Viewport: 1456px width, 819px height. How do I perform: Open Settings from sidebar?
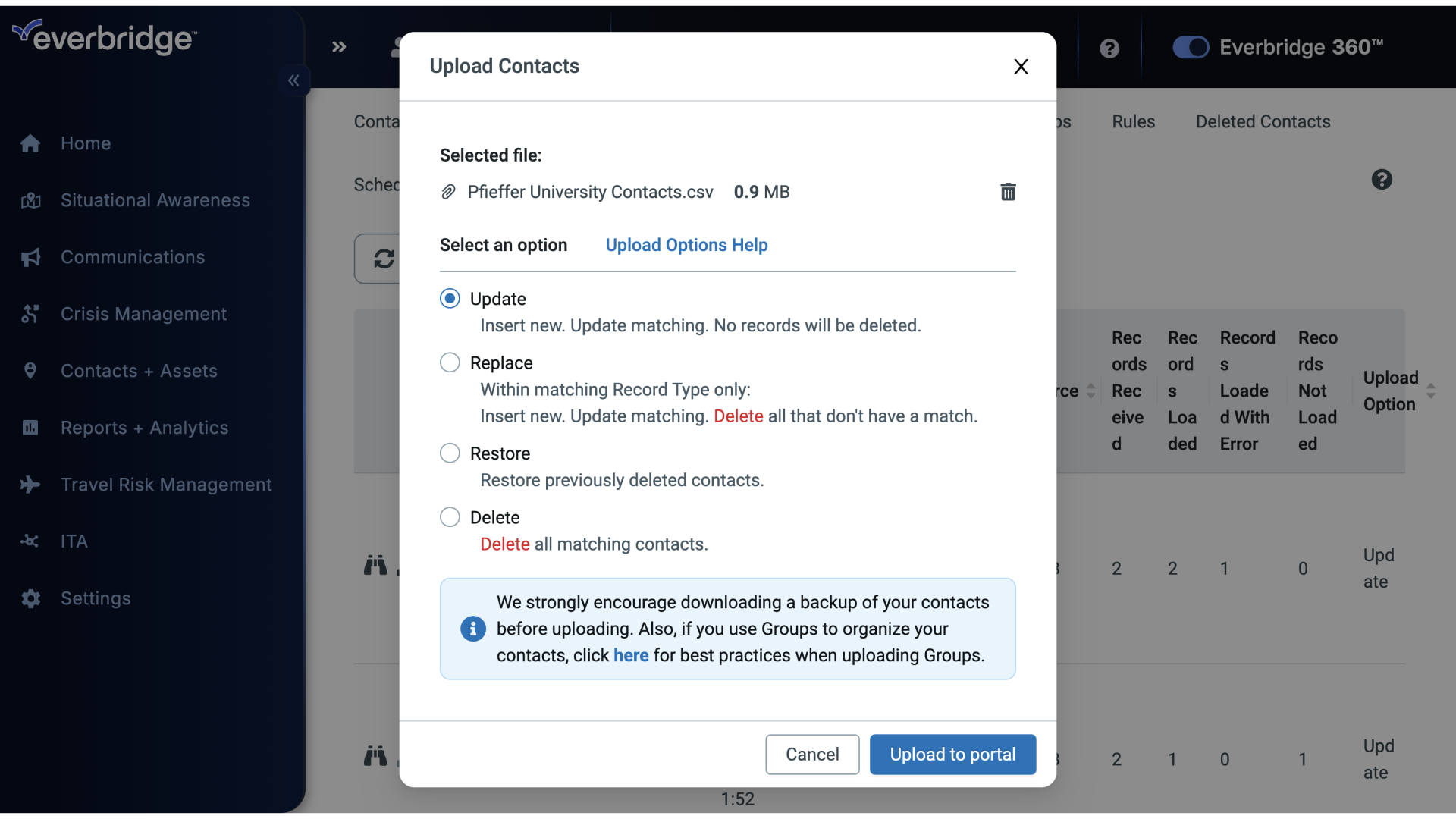point(95,597)
